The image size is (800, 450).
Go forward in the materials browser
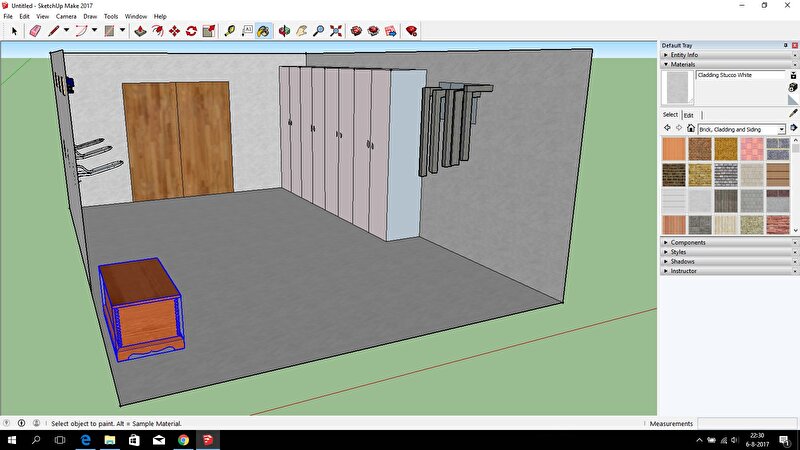pyautogui.click(x=679, y=128)
